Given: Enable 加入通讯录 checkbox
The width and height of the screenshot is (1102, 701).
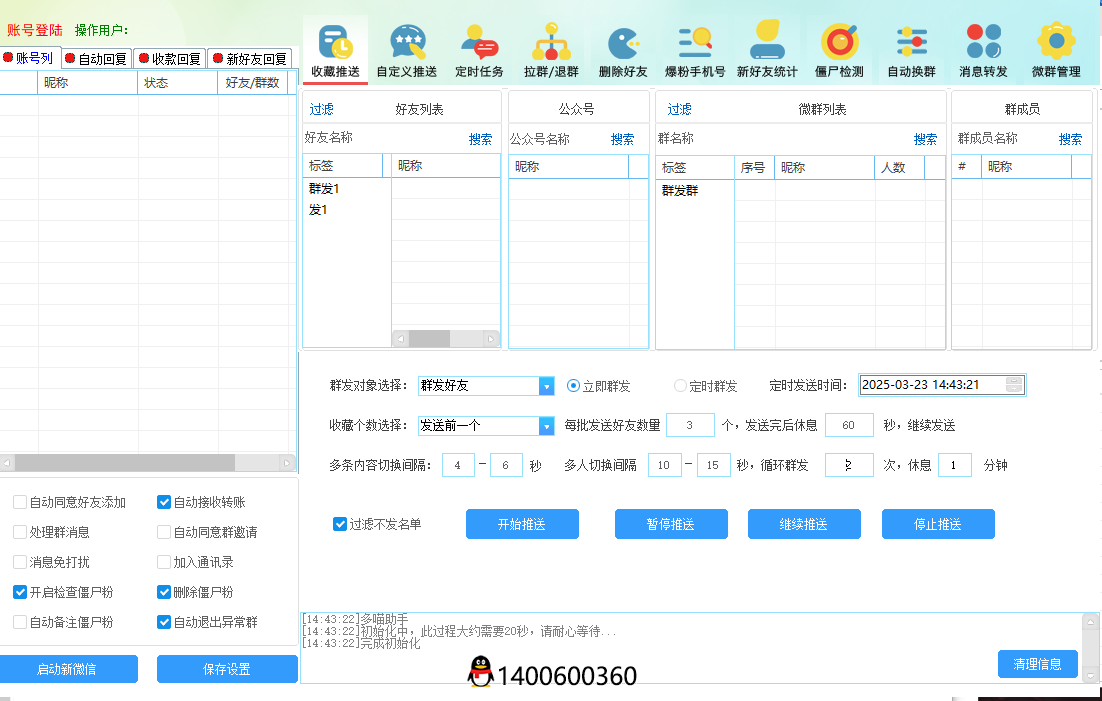Looking at the screenshot, I should click(x=164, y=562).
